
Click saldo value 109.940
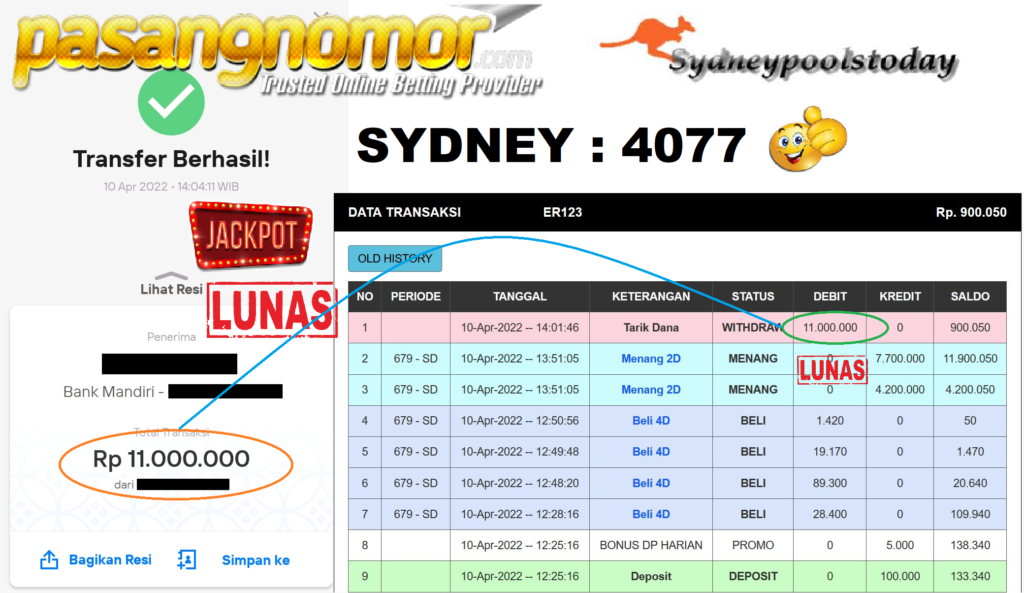(x=970, y=514)
